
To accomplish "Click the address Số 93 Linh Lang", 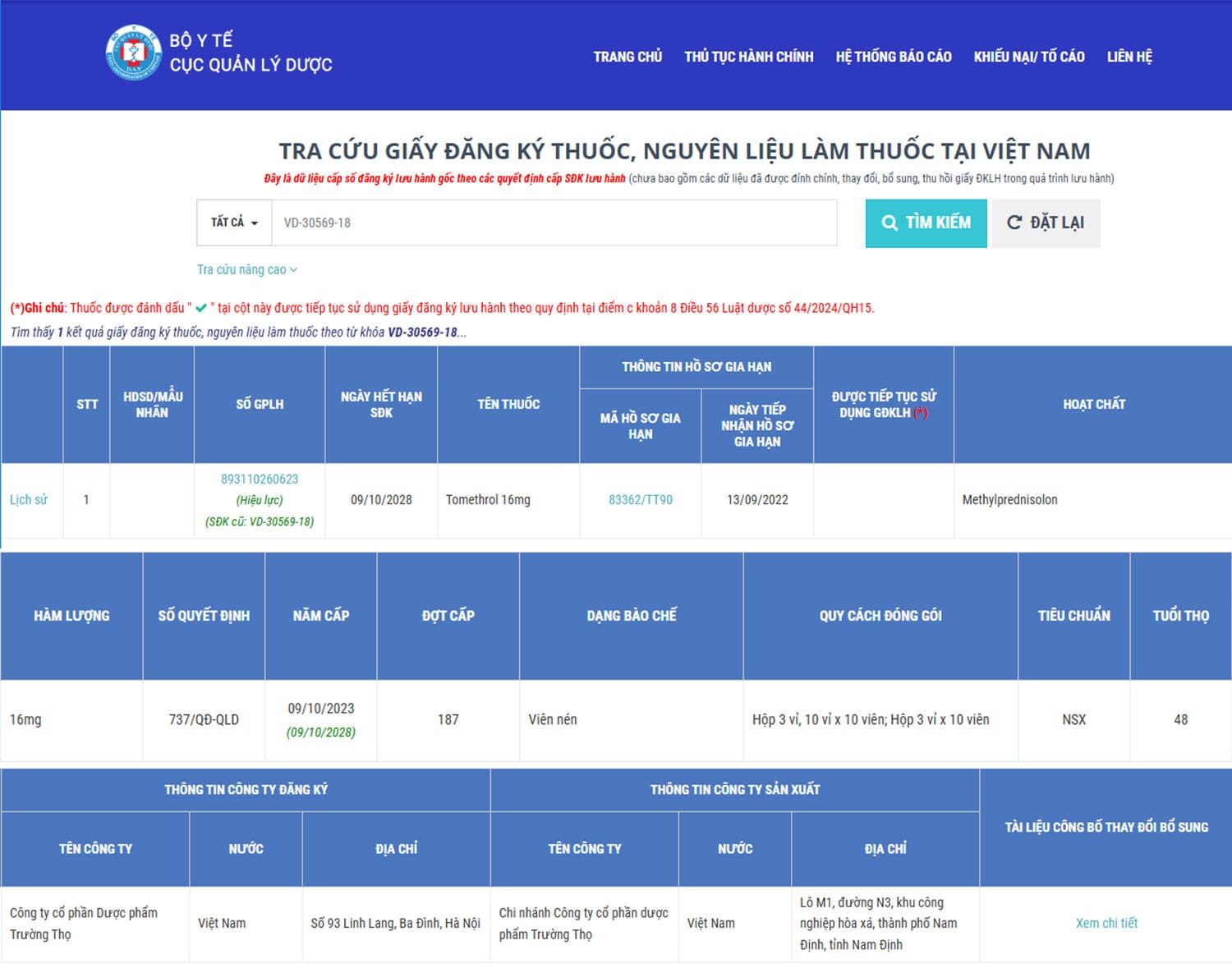I will click(x=395, y=923).
